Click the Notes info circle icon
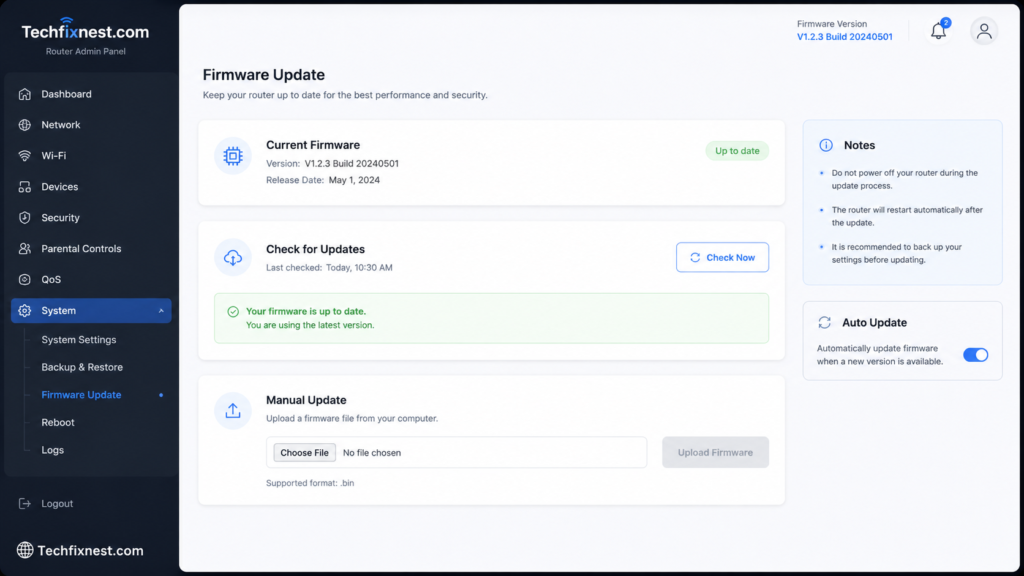Screen dimensions: 1024x576 tap(825, 145)
